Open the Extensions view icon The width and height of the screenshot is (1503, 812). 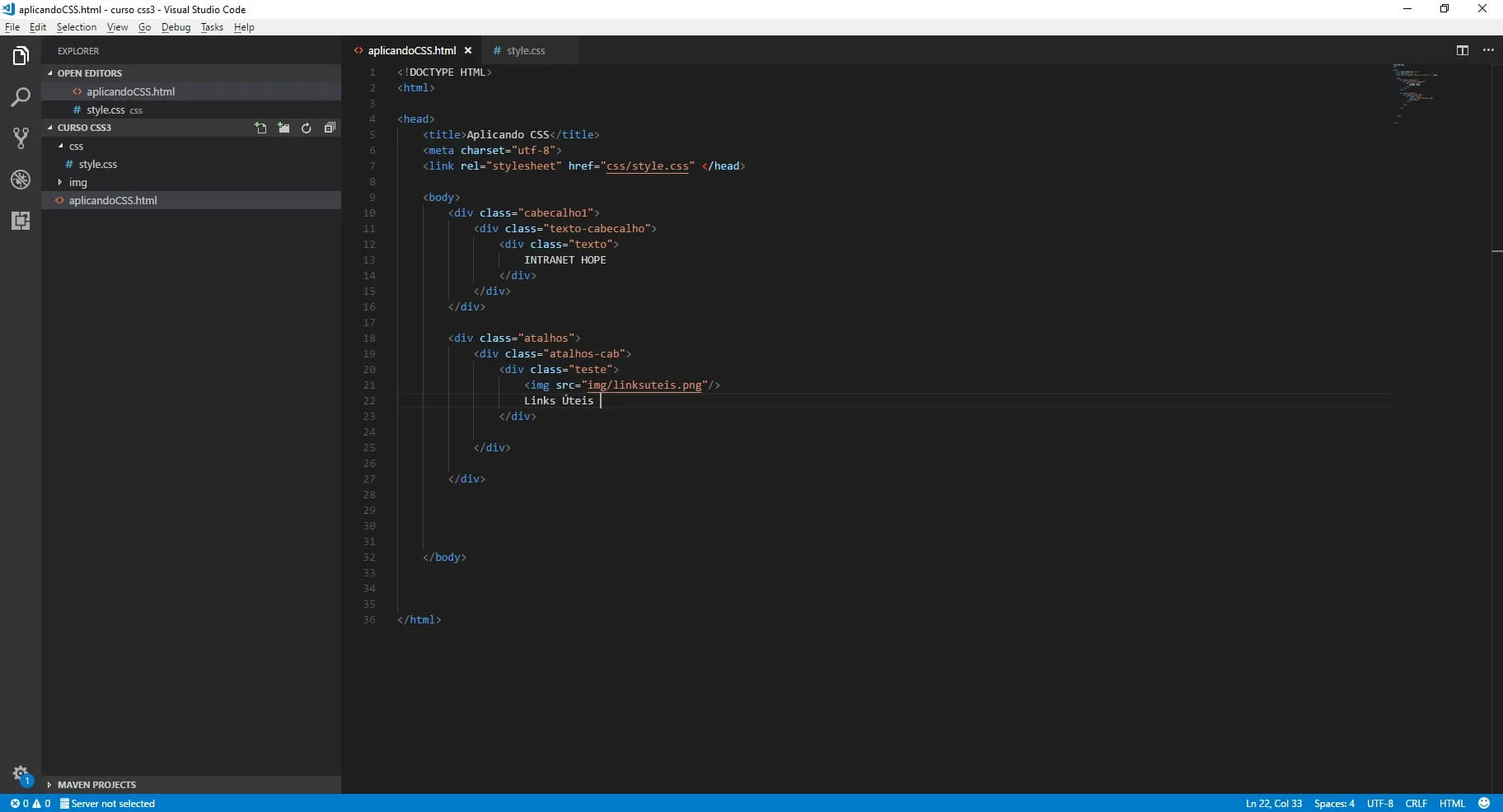click(21, 221)
